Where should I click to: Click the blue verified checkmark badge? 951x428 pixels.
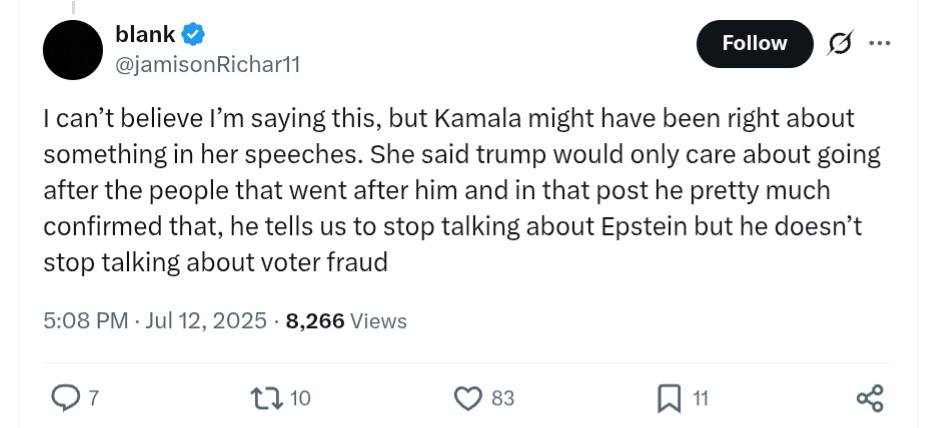click(194, 36)
